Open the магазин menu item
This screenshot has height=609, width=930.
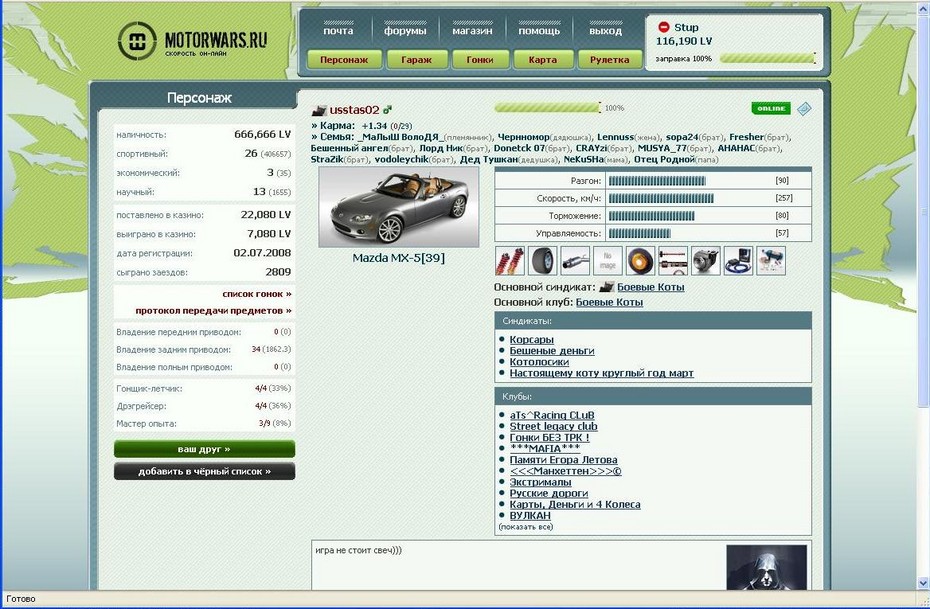coord(472,31)
